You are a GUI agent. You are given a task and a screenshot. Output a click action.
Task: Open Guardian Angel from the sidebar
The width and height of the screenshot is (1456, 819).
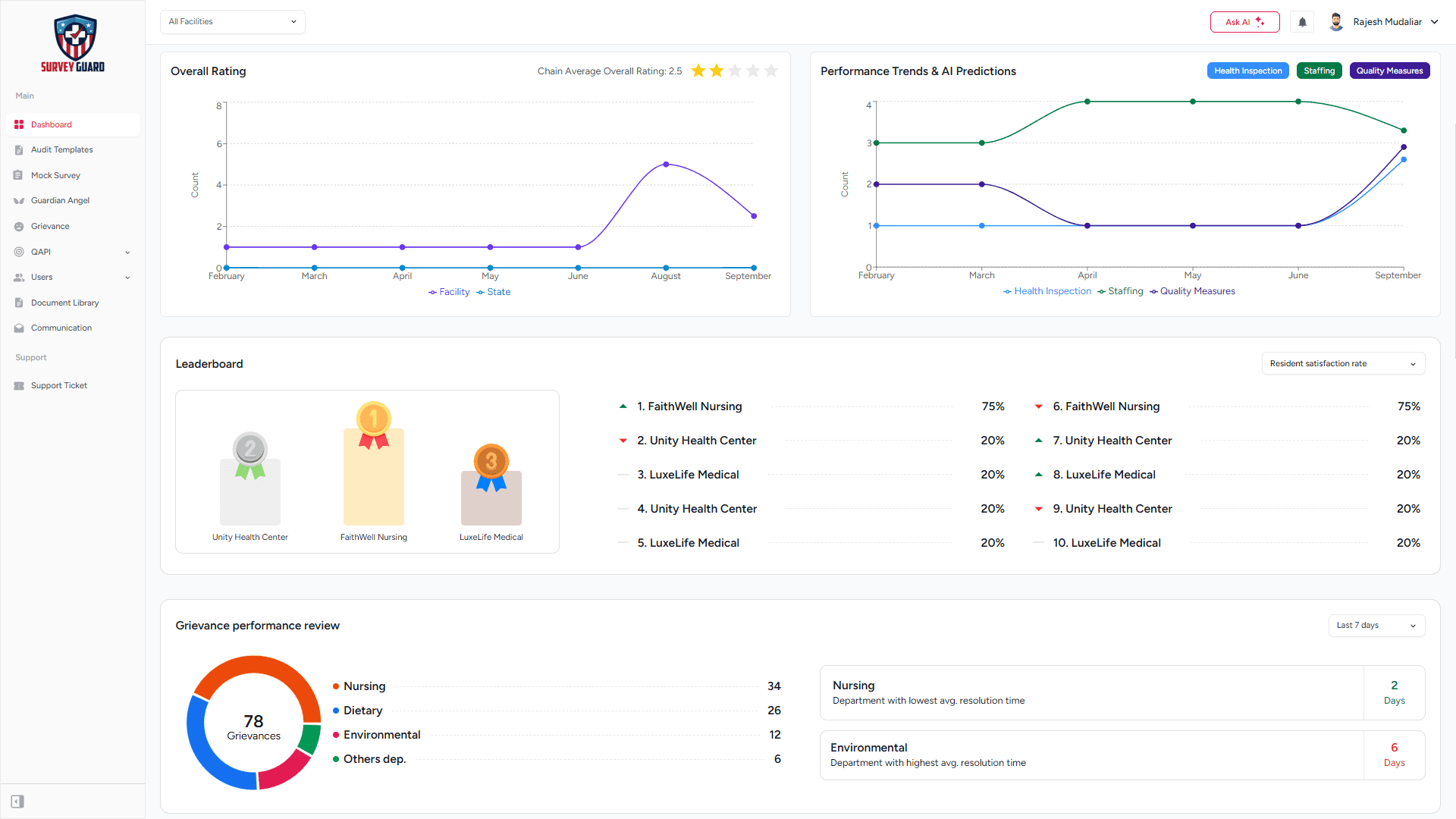(60, 201)
